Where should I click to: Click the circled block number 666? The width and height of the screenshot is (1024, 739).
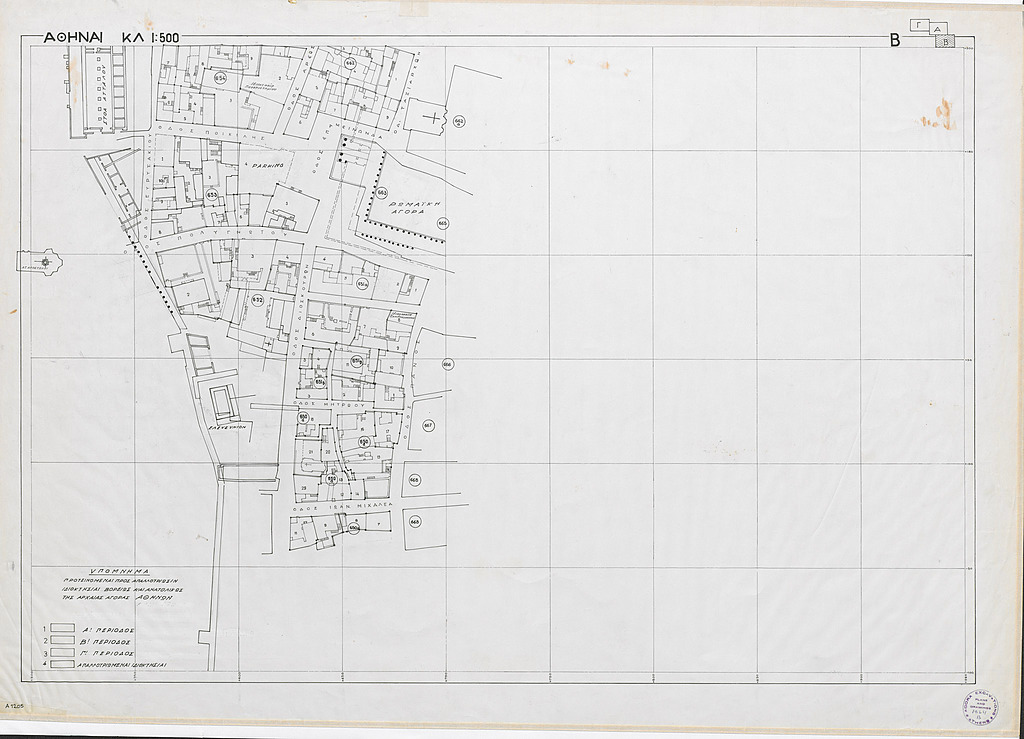click(x=447, y=364)
